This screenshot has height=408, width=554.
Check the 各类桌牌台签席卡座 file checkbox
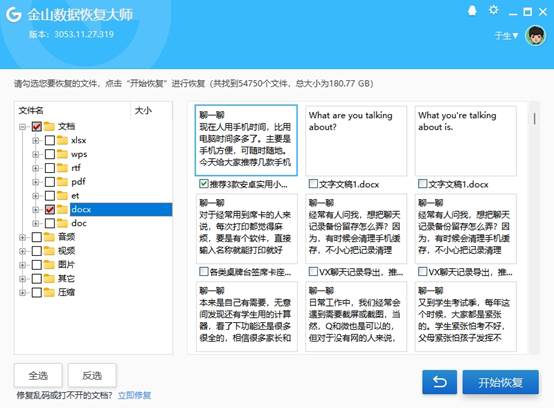click(x=204, y=272)
